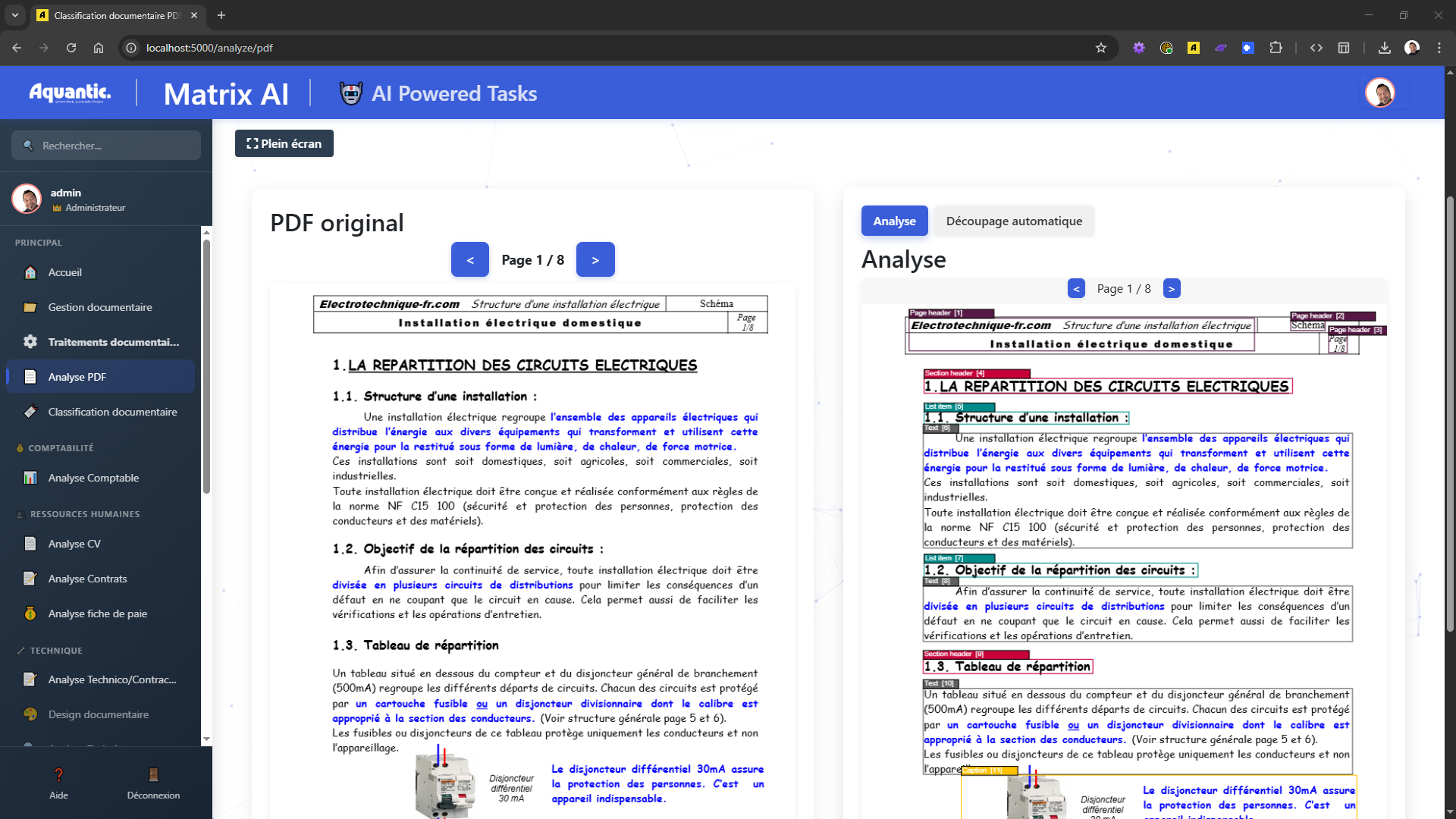Open the Aide help panel
This screenshot has height=819, width=1456.
point(58,783)
